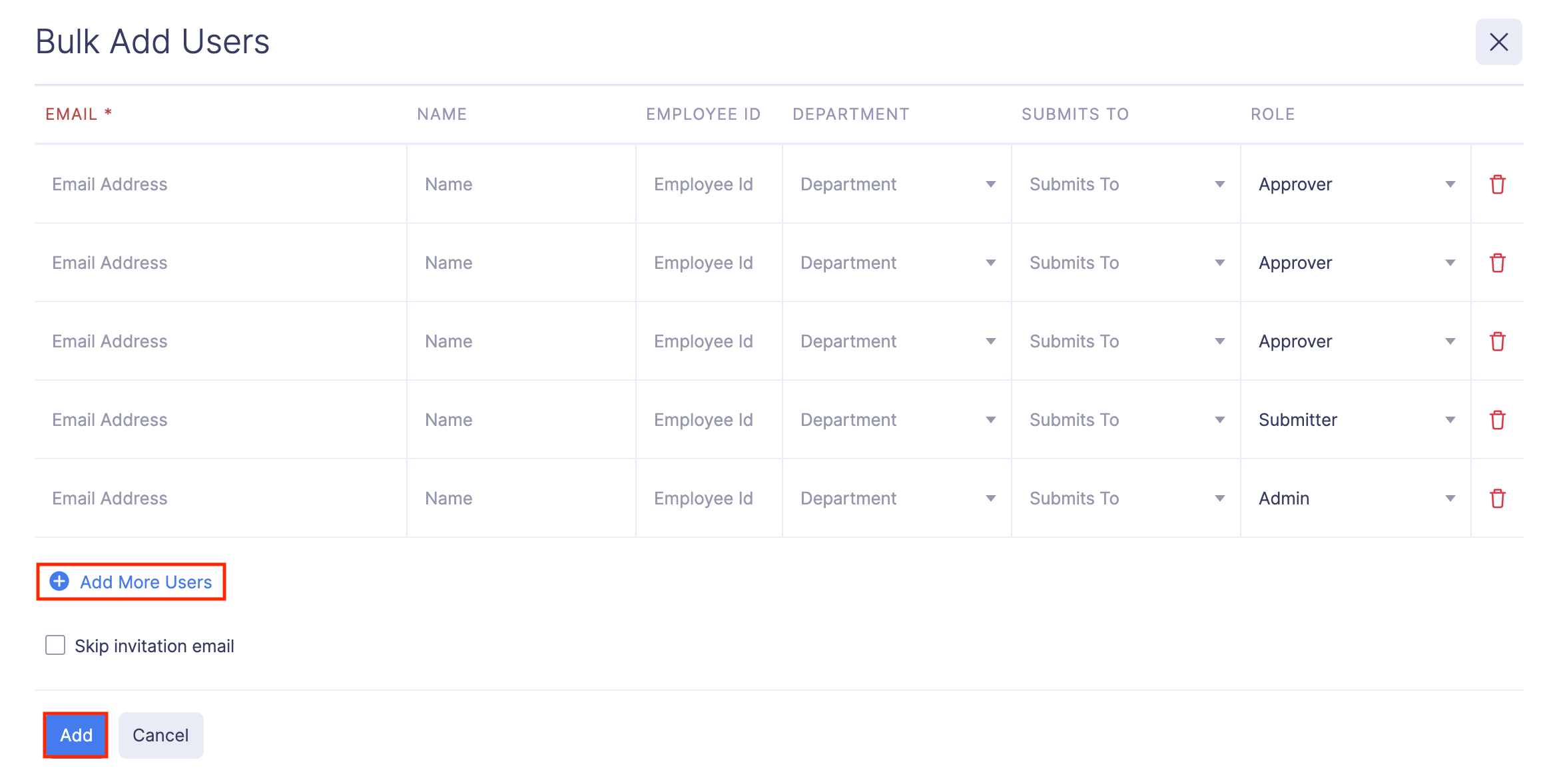The width and height of the screenshot is (1549, 784).
Task: Toggle the Skip invitation email checkbox
Action: tap(55, 644)
